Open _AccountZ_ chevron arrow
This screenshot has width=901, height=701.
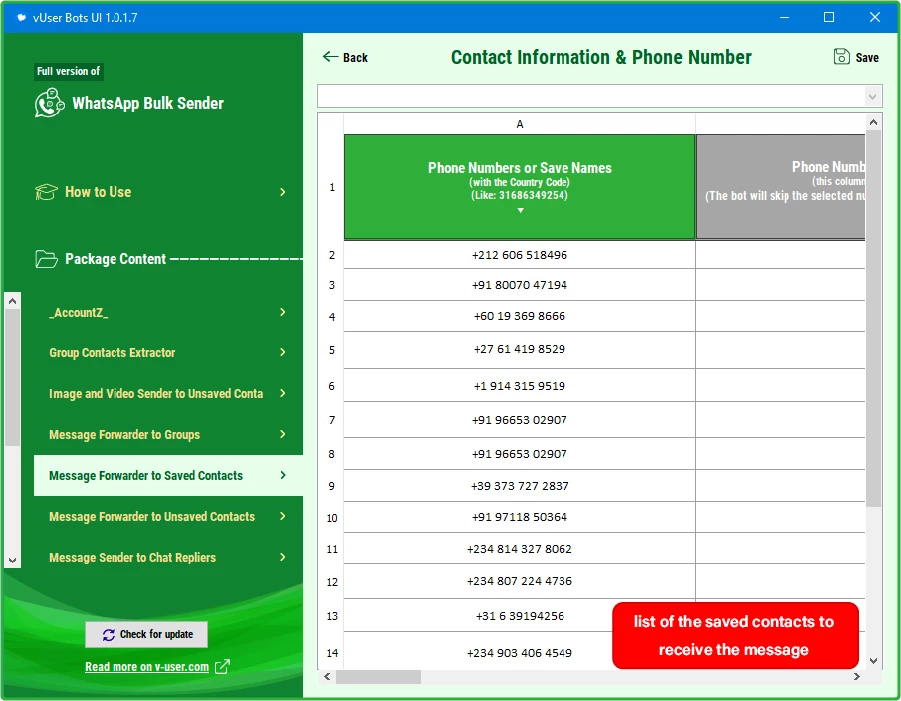point(282,312)
